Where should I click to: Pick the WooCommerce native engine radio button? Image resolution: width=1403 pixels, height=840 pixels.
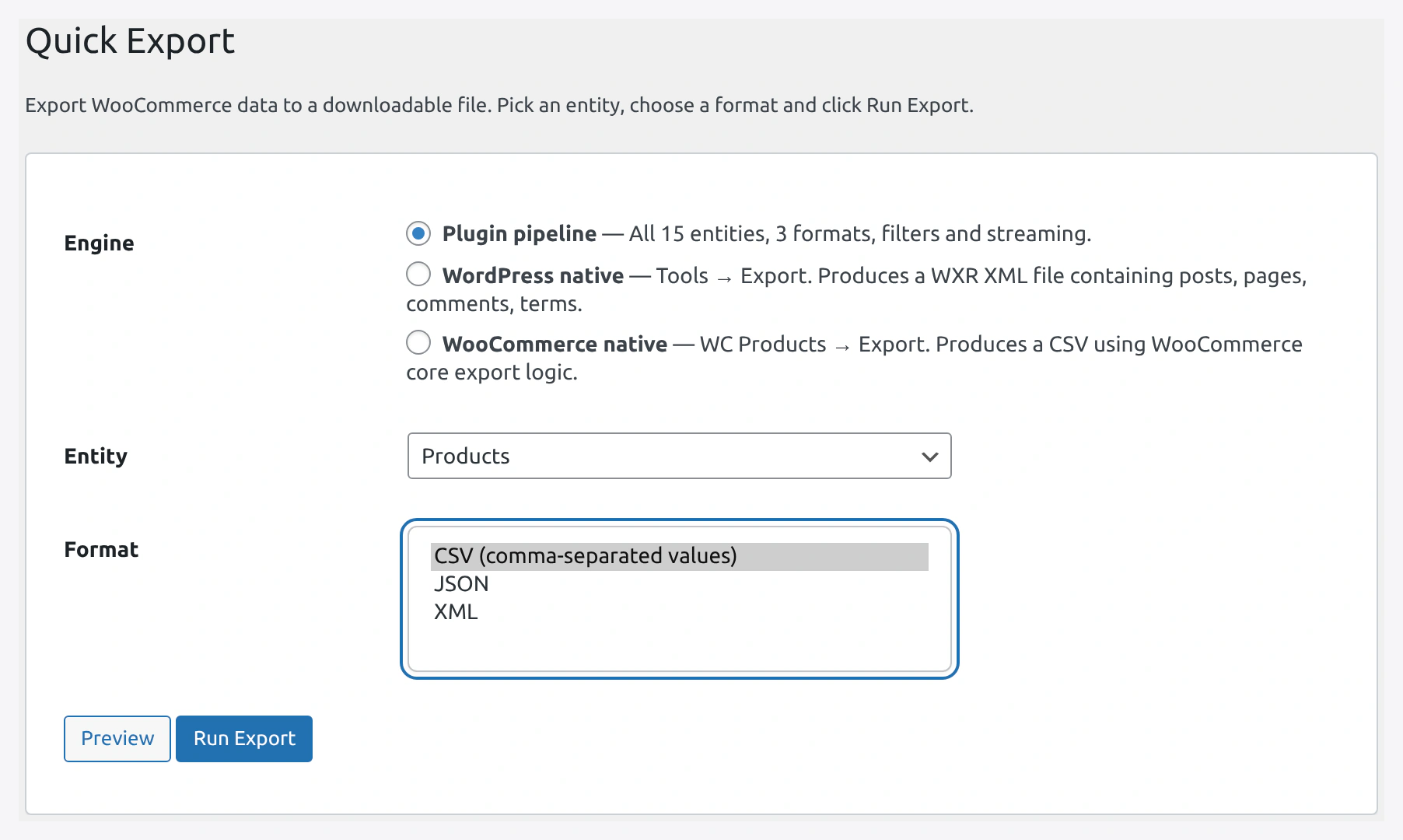tap(418, 342)
